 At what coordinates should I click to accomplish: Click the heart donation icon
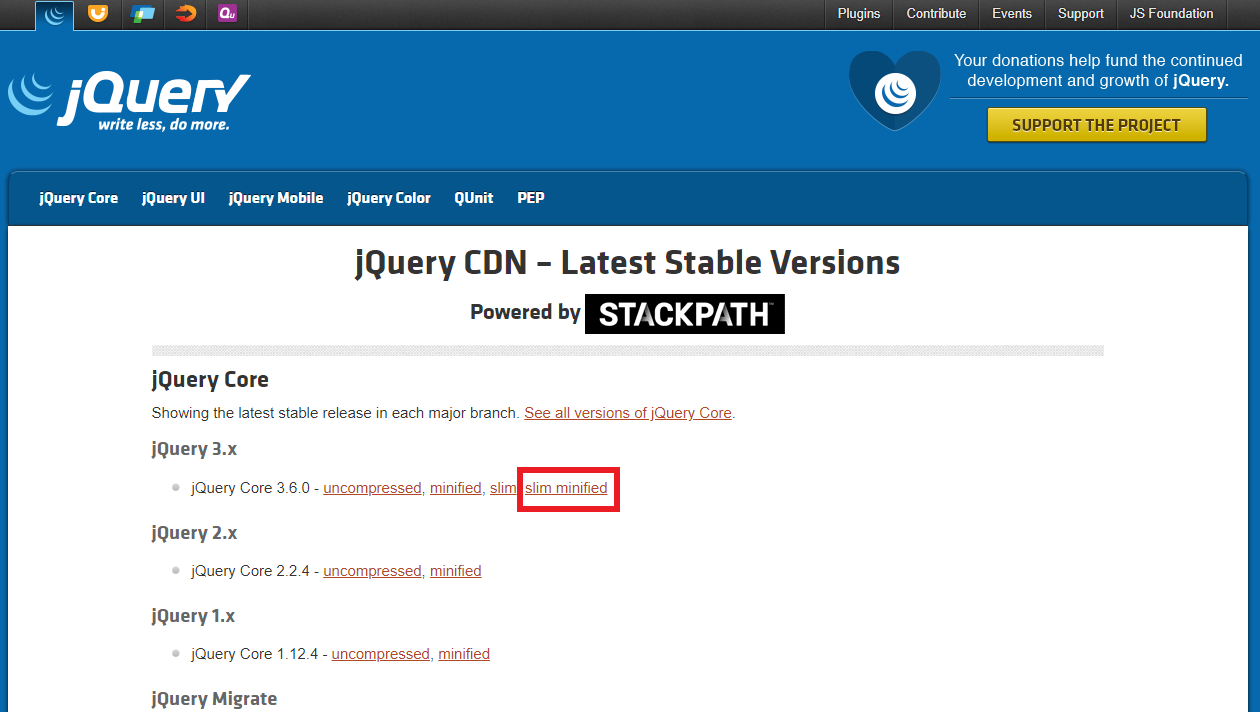(x=895, y=92)
